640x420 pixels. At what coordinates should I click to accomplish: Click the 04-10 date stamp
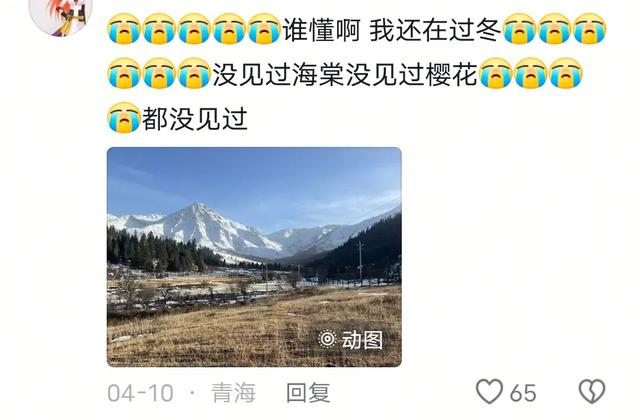(140, 393)
